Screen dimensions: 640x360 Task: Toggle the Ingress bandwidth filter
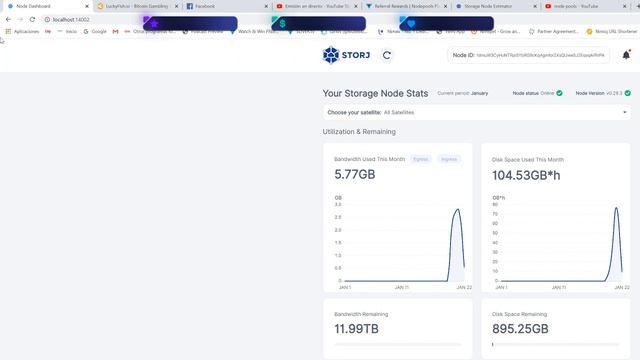[449, 159]
